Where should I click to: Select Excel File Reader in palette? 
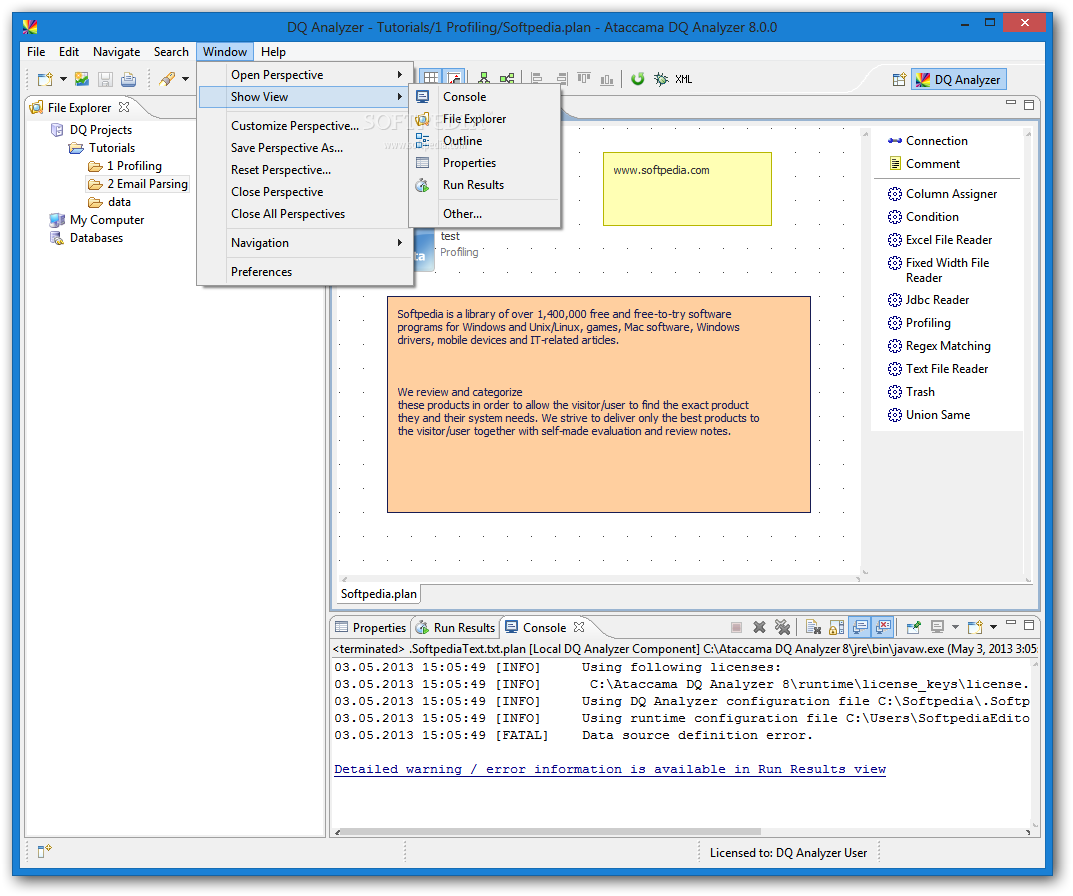tap(940, 240)
